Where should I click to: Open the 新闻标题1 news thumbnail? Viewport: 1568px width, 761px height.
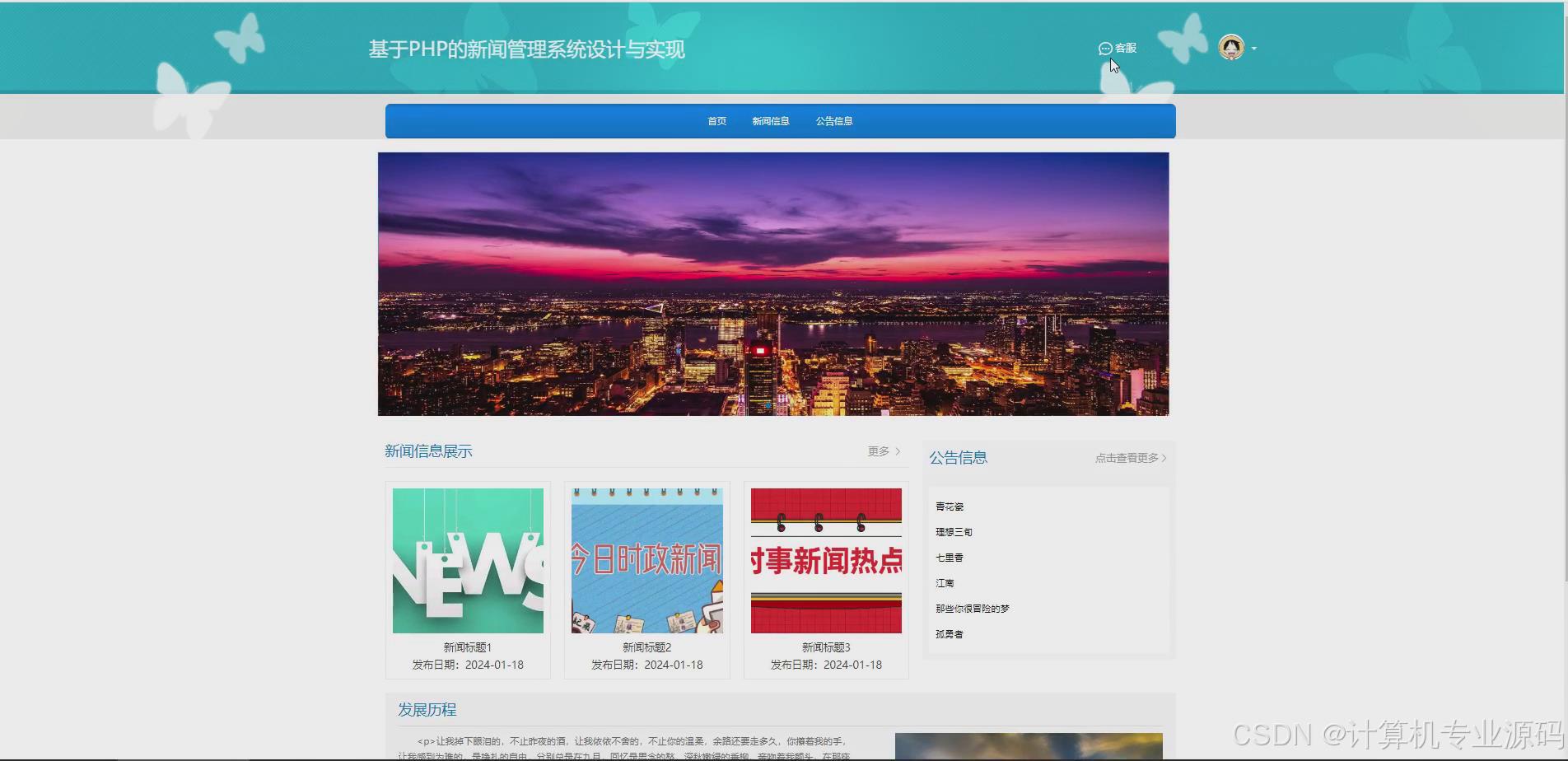pyautogui.click(x=467, y=559)
